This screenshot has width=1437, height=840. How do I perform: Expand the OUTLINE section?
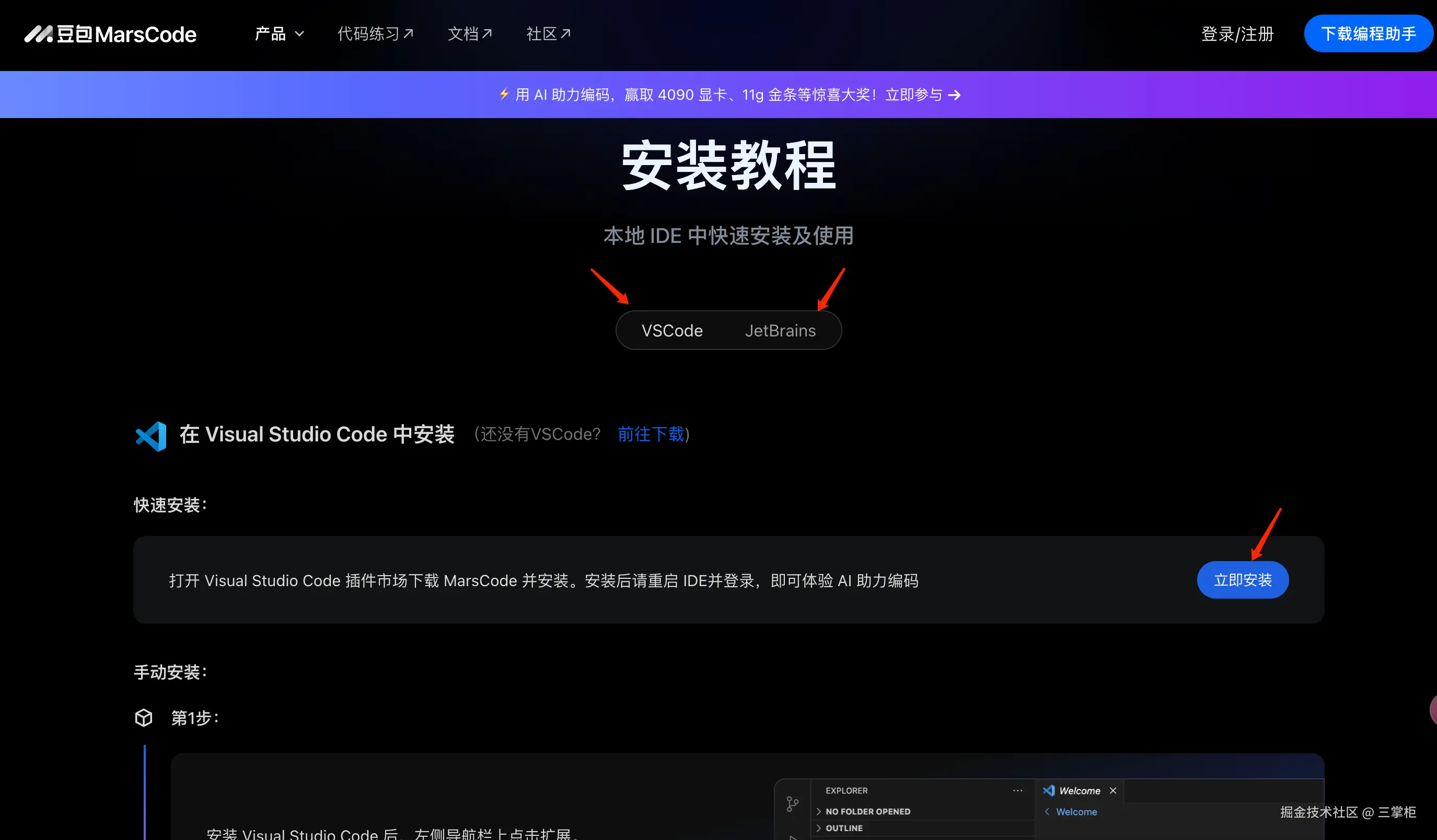(843, 828)
